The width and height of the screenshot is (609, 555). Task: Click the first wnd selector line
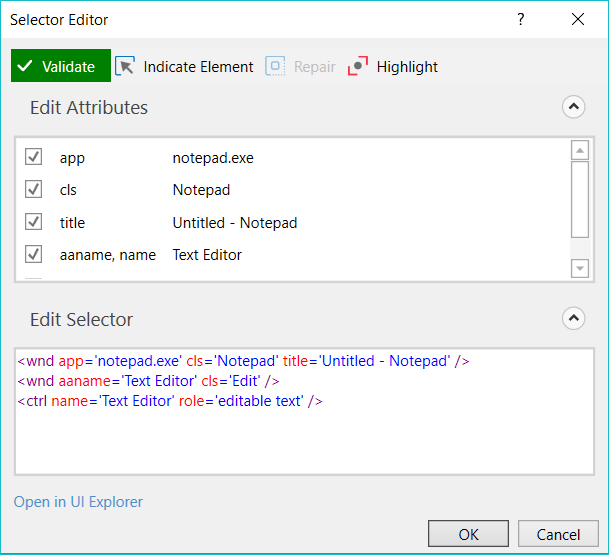click(243, 361)
